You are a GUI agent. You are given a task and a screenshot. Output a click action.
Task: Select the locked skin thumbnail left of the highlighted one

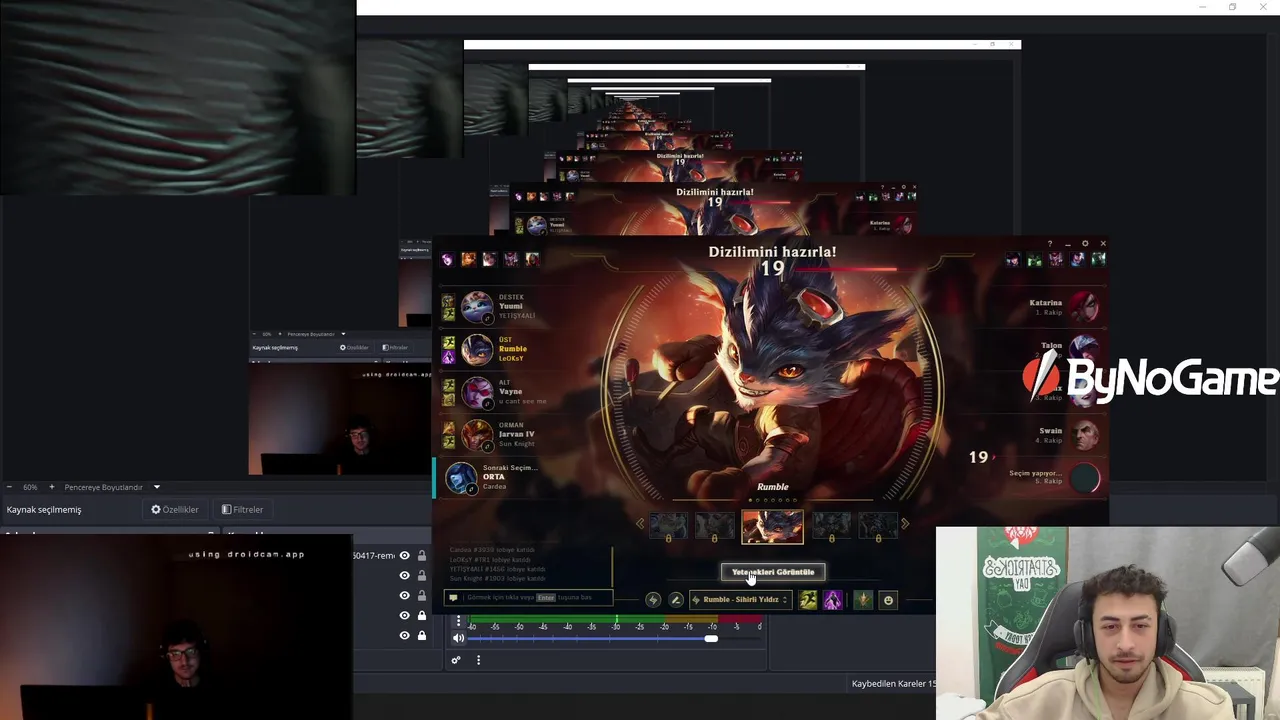click(714, 525)
